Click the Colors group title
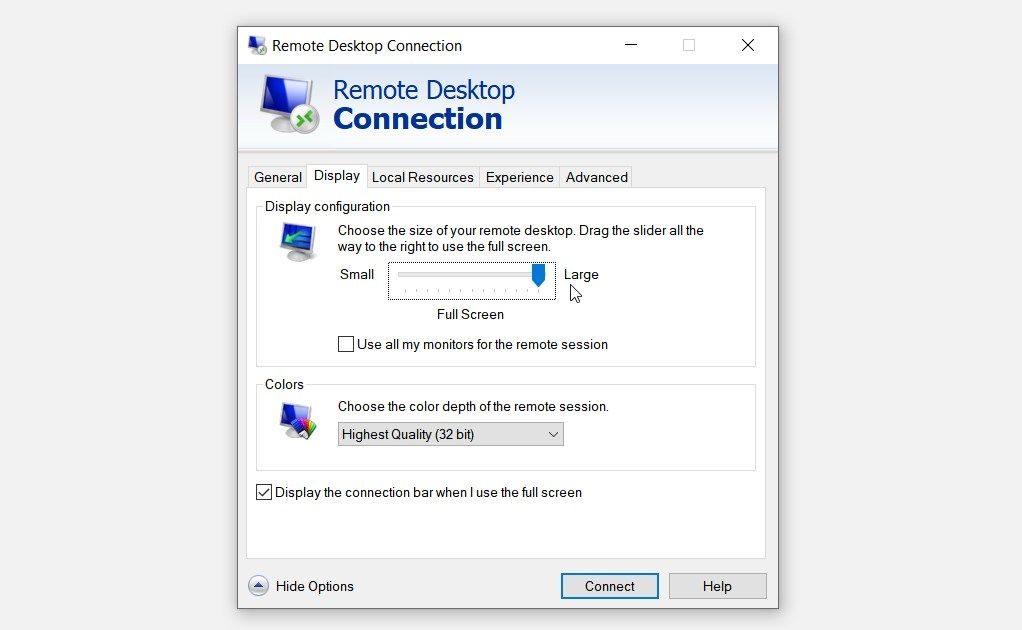The width and height of the screenshot is (1022, 630). click(284, 384)
